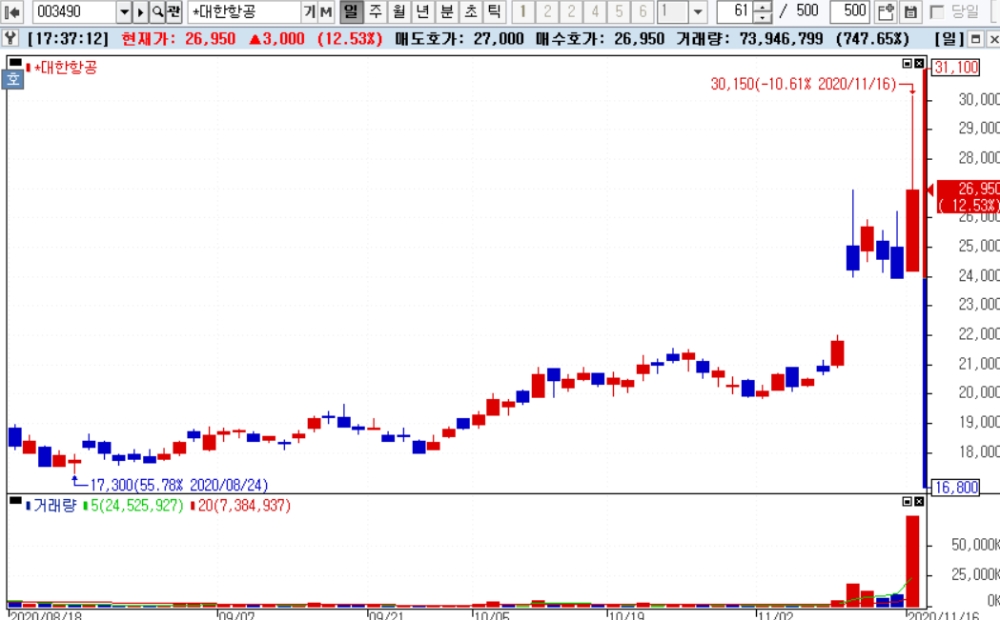Click the 500 data count field
The width and height of the screenshot is (1000, 620).
[x=849, y=11]
